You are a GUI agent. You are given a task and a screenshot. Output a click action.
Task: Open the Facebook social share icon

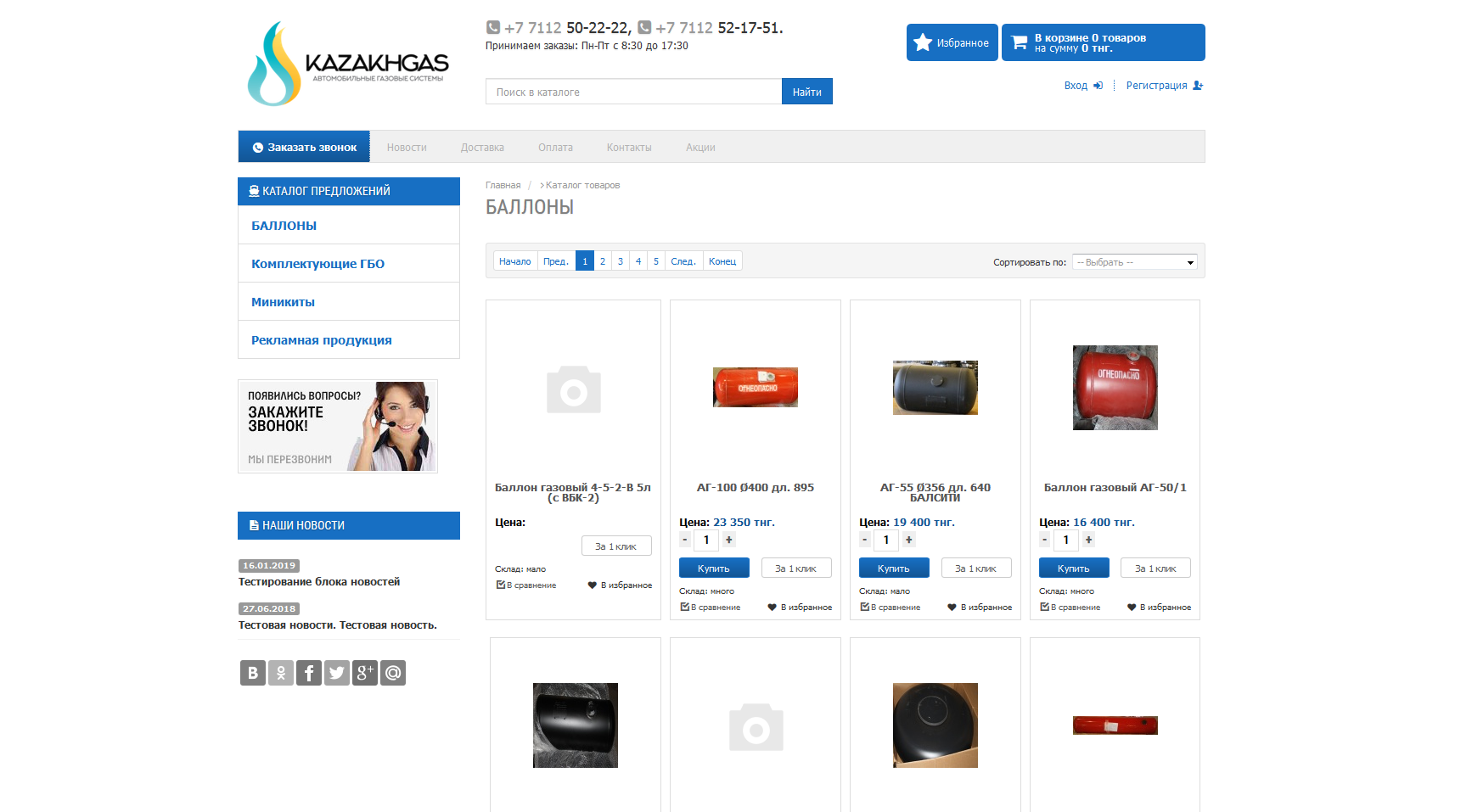tap(309, 673)
